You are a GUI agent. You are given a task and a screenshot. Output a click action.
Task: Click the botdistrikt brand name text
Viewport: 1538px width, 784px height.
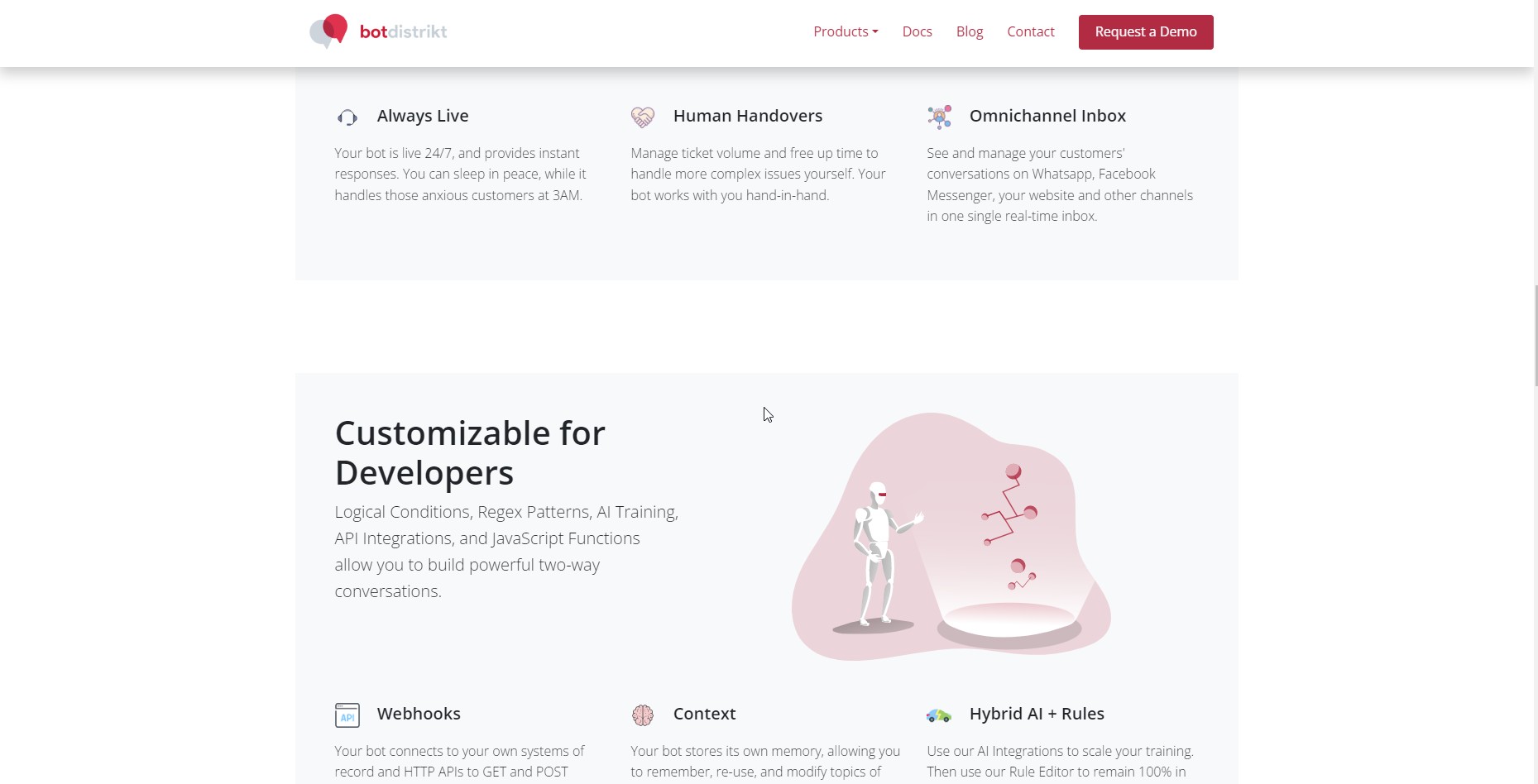pyautogui.click(x=403, y=31)
